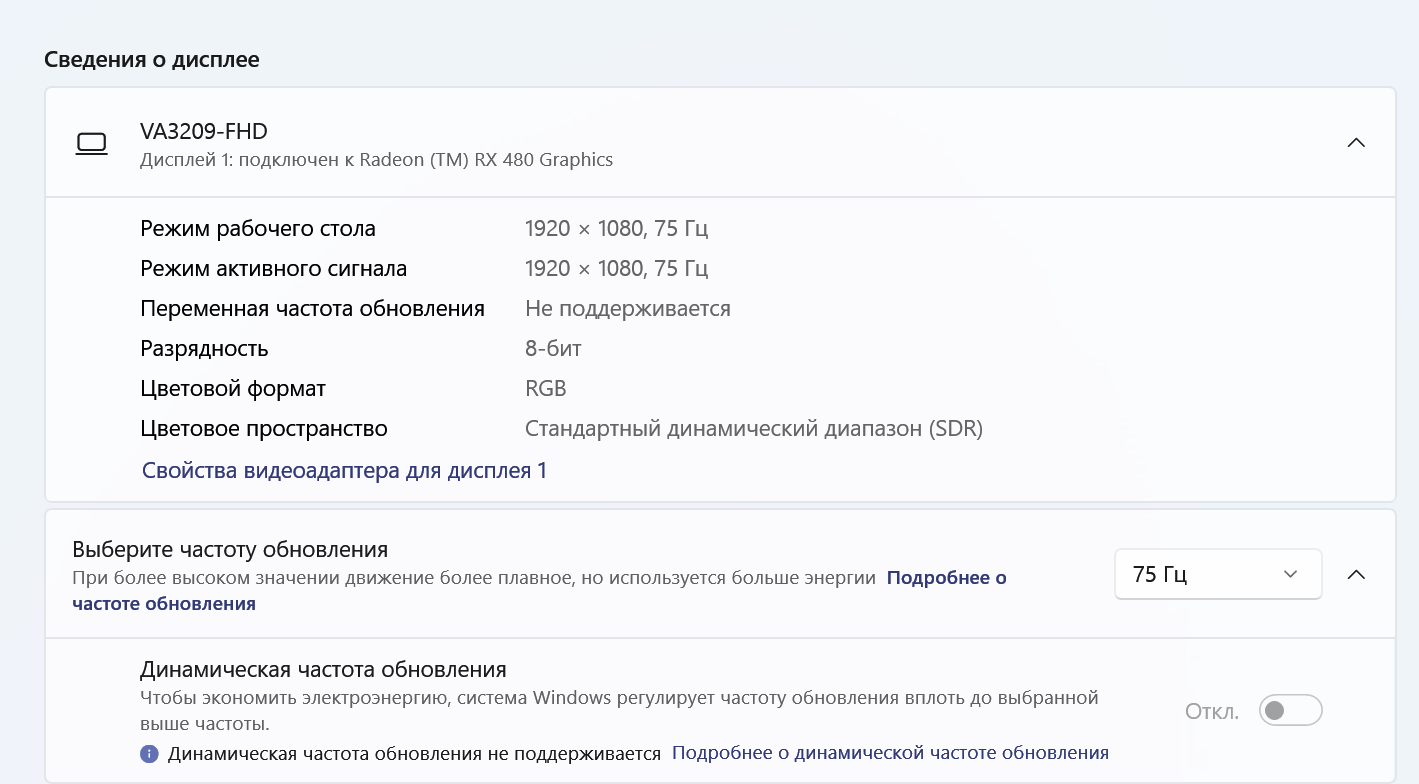This screenshot has width=1419, height=784.
Task: Click the Не поддерживается value text
Action: click(x=628, y=309)
